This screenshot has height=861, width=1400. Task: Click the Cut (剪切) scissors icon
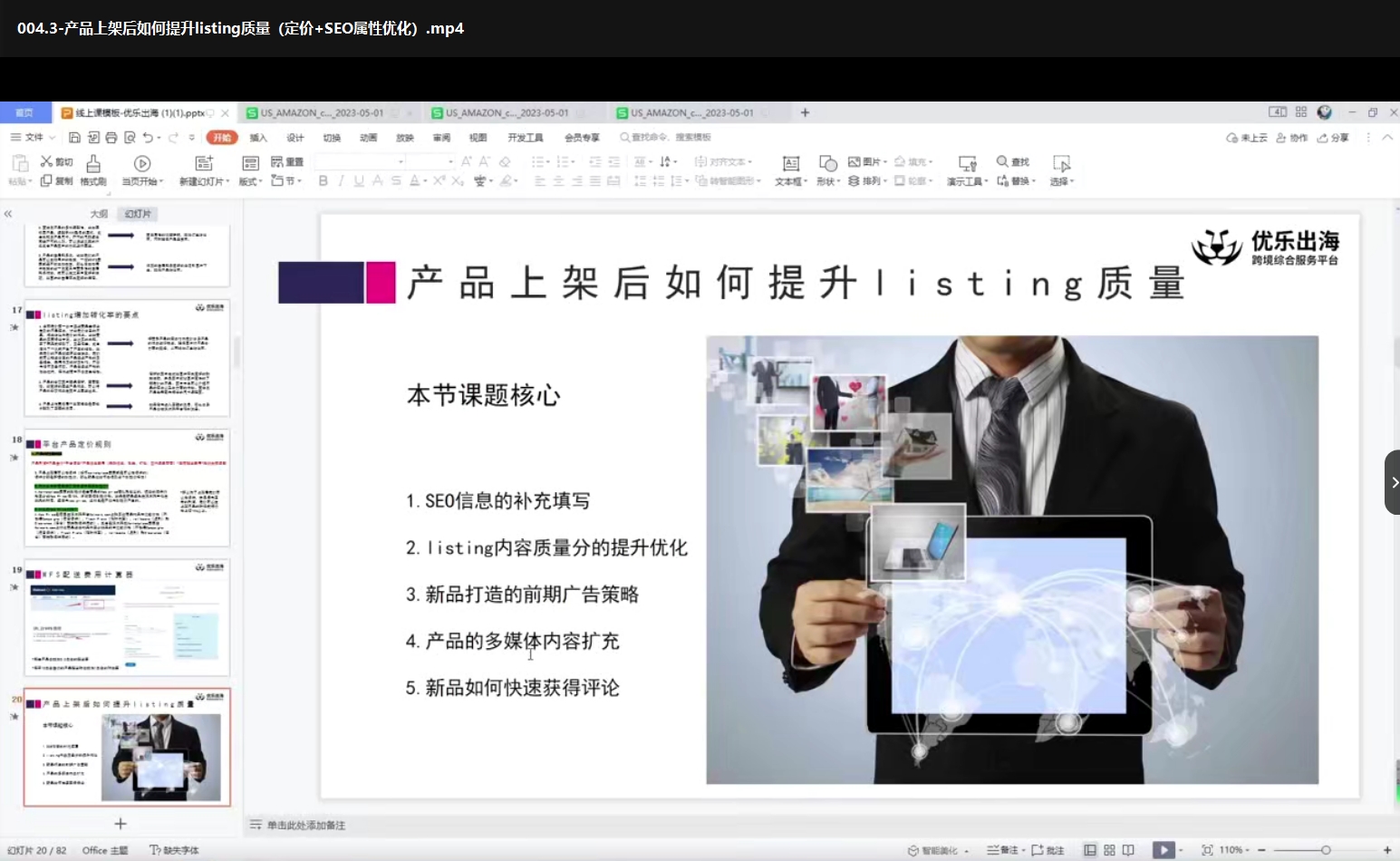pos(46,161)
